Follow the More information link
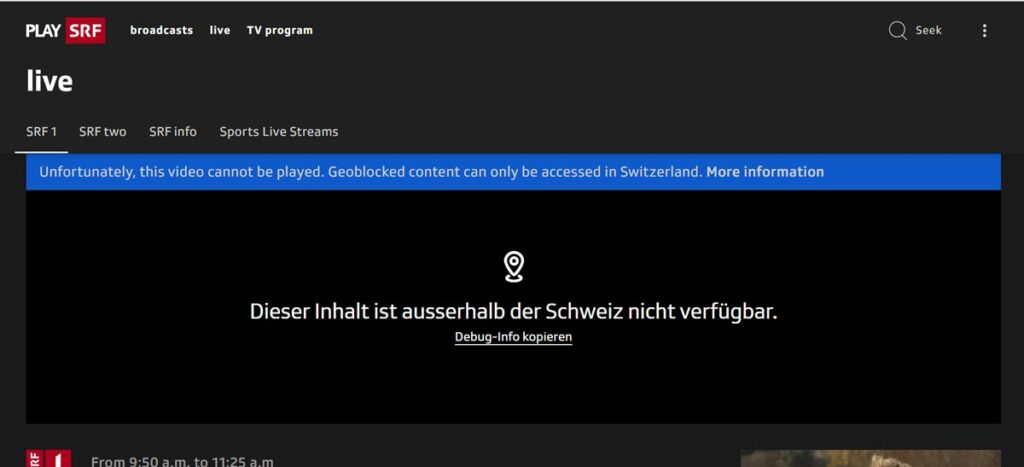The height and width of the screenshot is (467, 1024). tap(765, 172)
